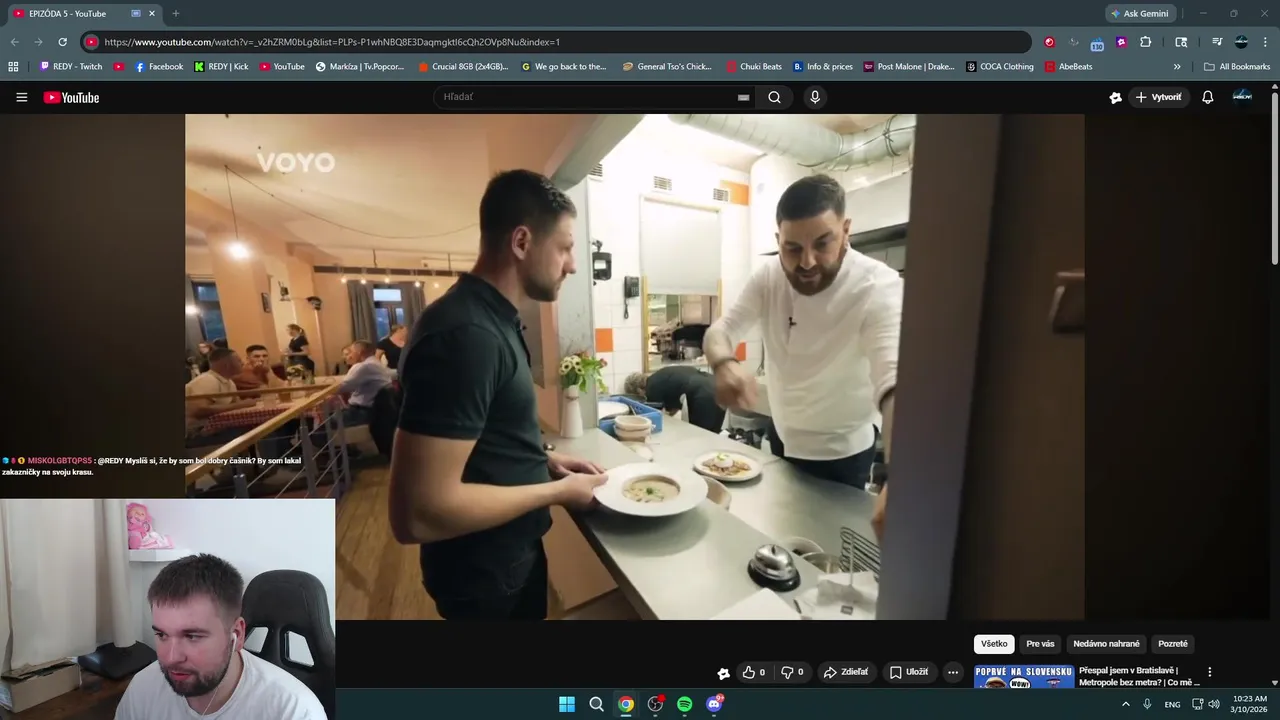
Task: Open more actions ellipsis under video
Action: coord(953,672)
